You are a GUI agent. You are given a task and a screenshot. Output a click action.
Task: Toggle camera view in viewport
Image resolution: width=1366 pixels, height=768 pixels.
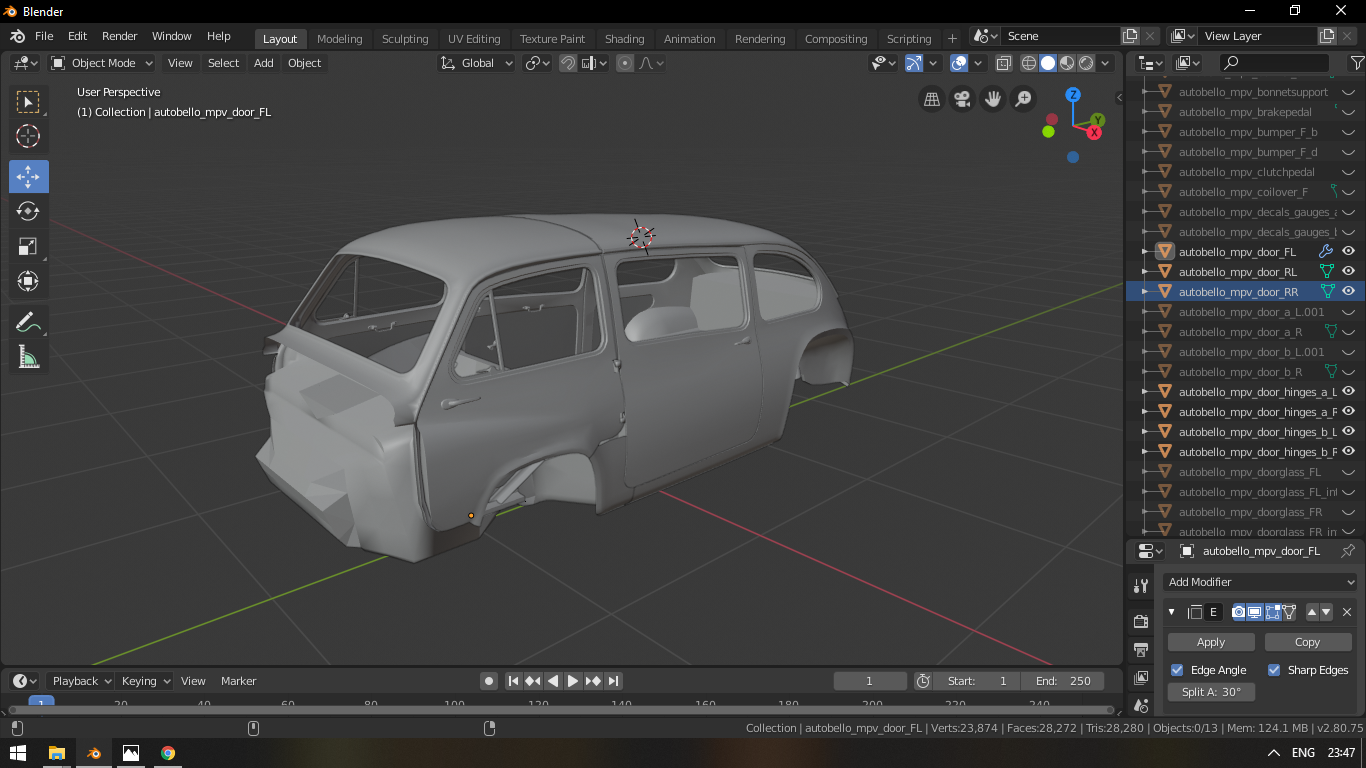962,99
